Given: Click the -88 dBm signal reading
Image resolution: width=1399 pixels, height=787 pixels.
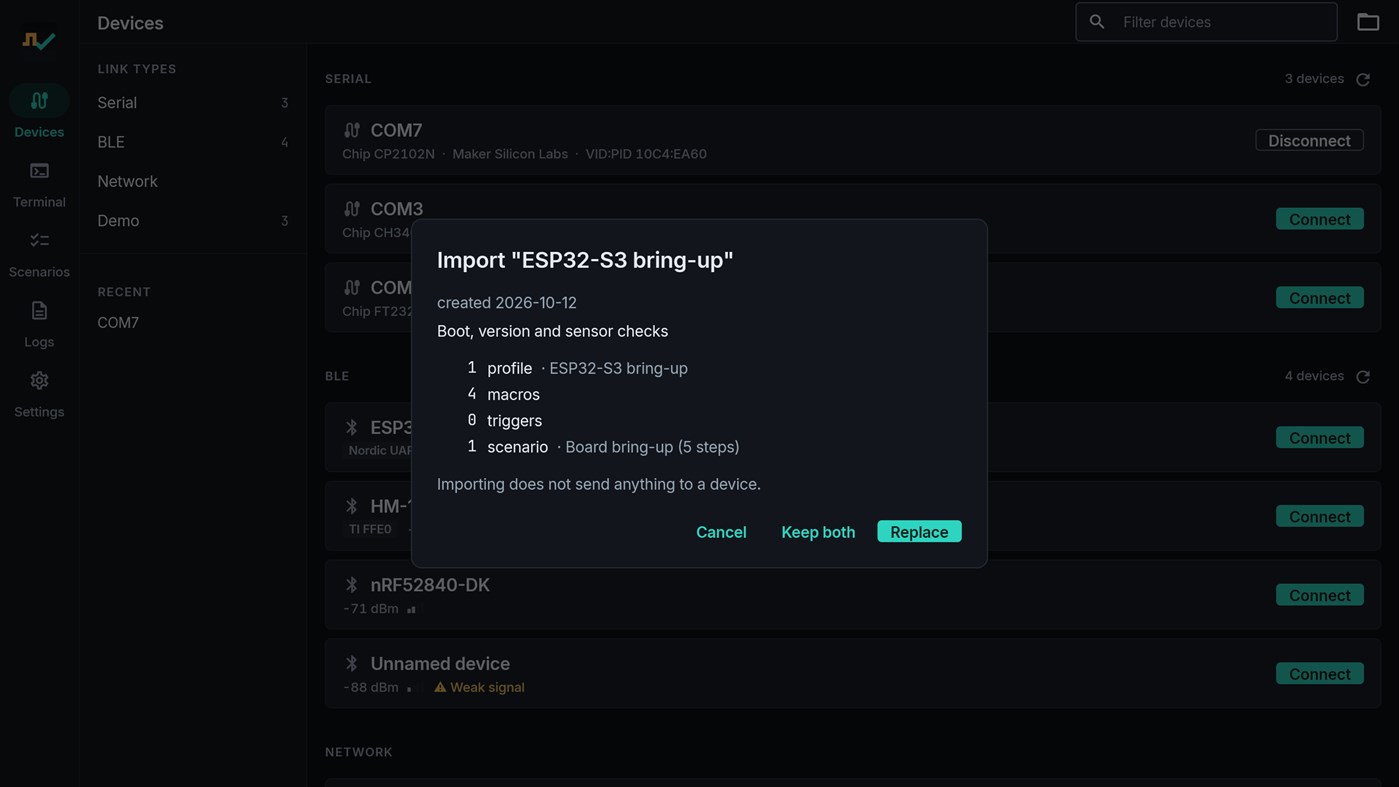Looking at the screenshot, I should click(x=371, y=687).
